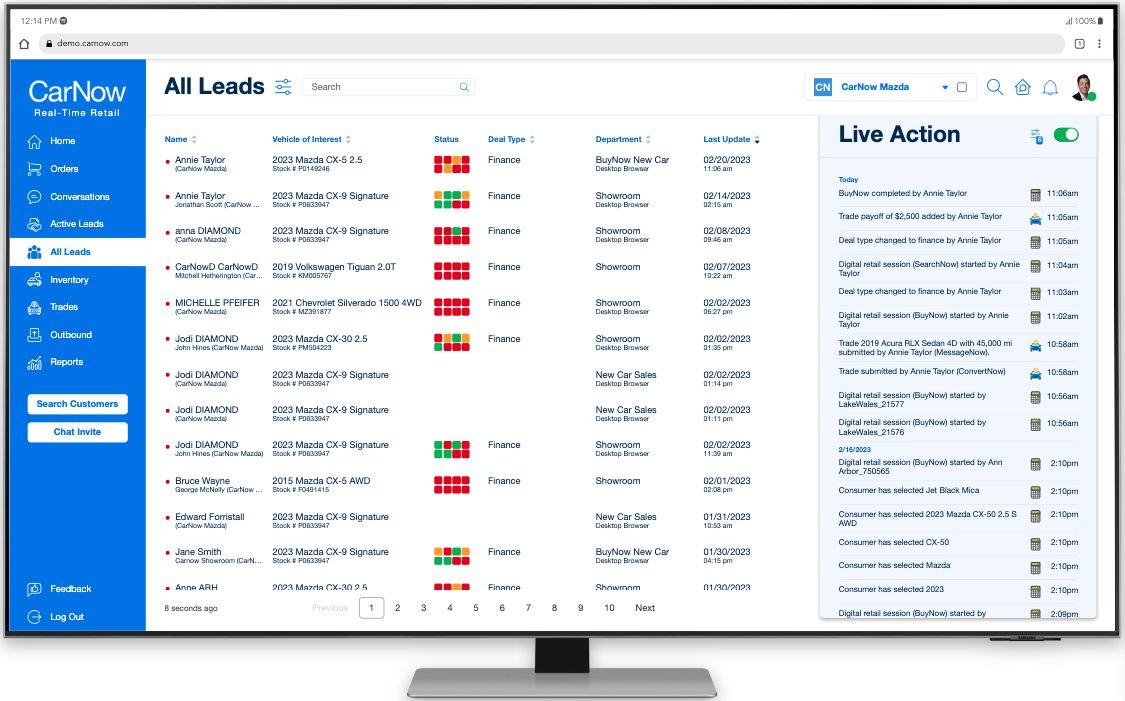Open Conversations in the sidebar

pyautogui.click(x=79, y=197)
